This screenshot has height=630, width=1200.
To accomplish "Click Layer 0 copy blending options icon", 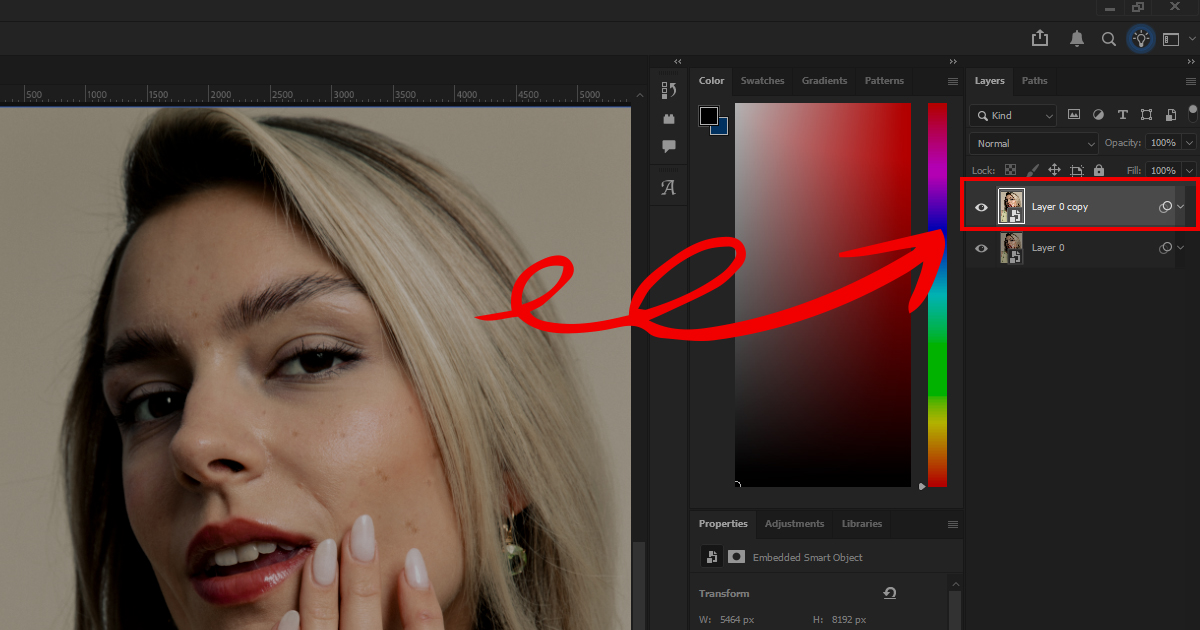I will point(1165,207).
